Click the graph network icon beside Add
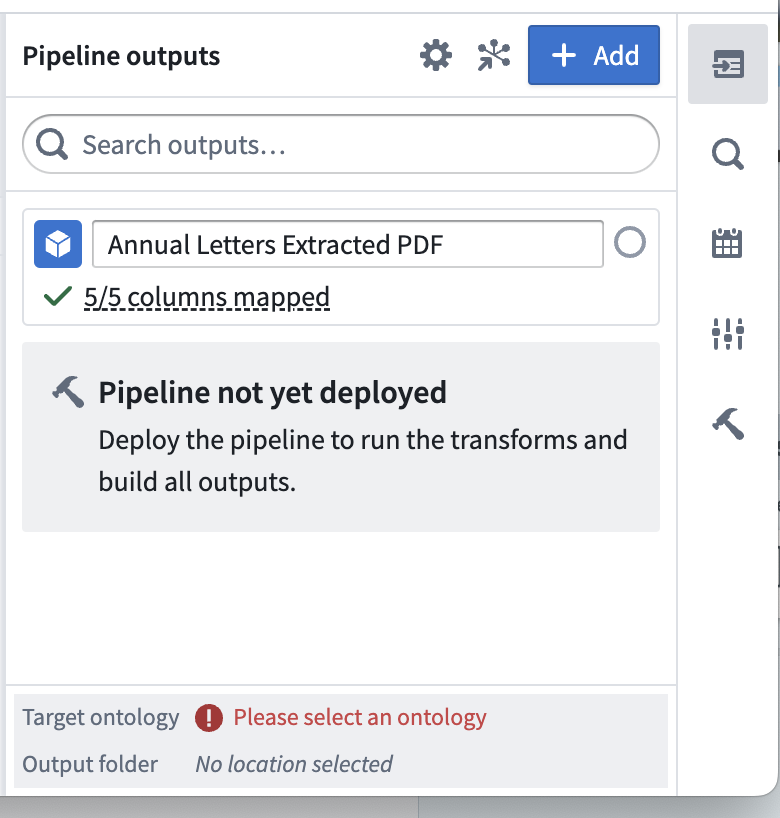The image size is (780, 818). pos(494,55)
